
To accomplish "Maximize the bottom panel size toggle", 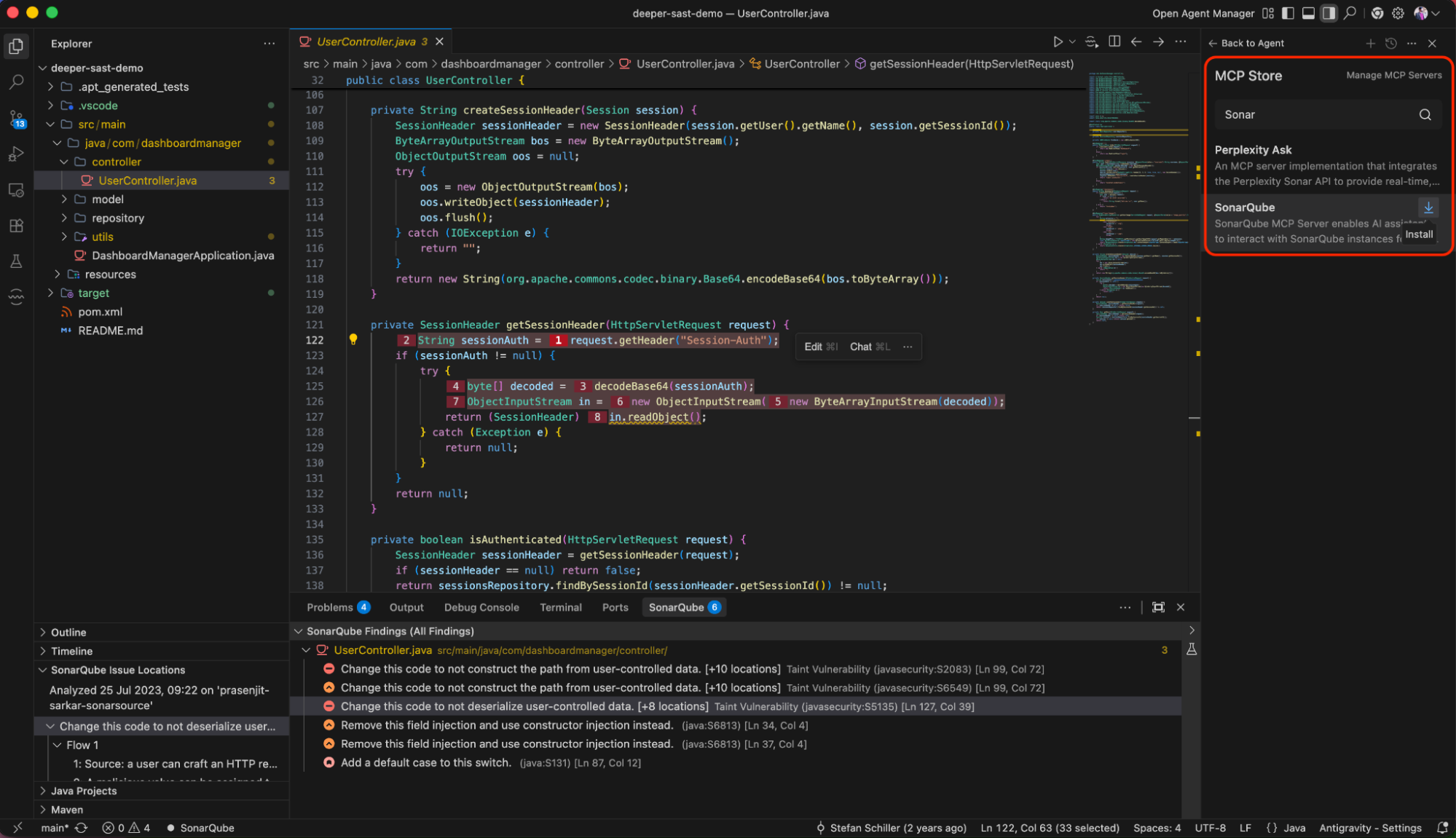I will tap(1158, 607).
